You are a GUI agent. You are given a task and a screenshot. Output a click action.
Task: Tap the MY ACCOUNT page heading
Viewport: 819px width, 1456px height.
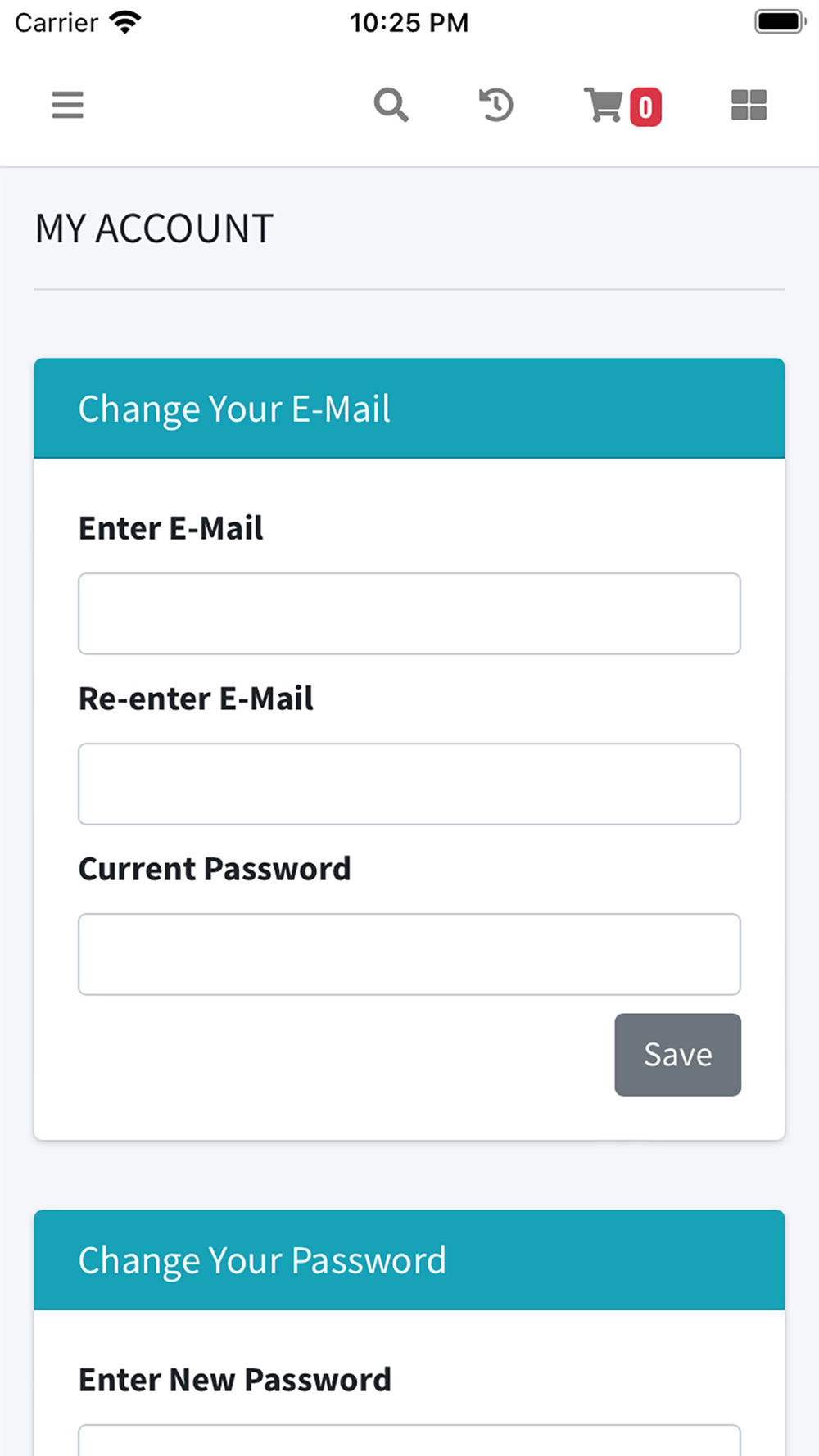click(154, 228)
